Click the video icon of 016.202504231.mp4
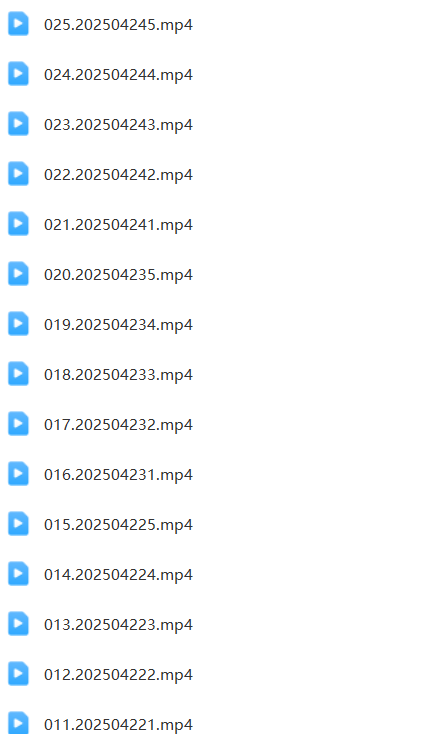Viewport: 422px width, 734px height. click(x=18, y=474)
